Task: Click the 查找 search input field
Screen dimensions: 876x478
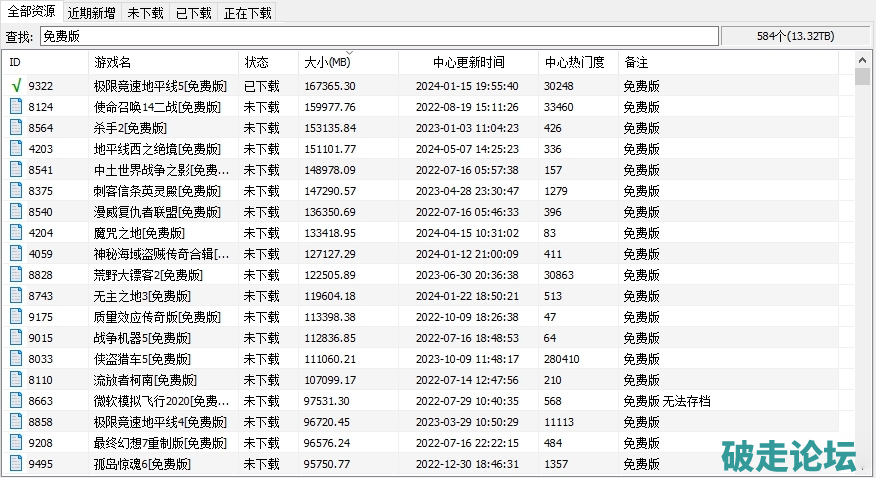Action: coord(378,37)
